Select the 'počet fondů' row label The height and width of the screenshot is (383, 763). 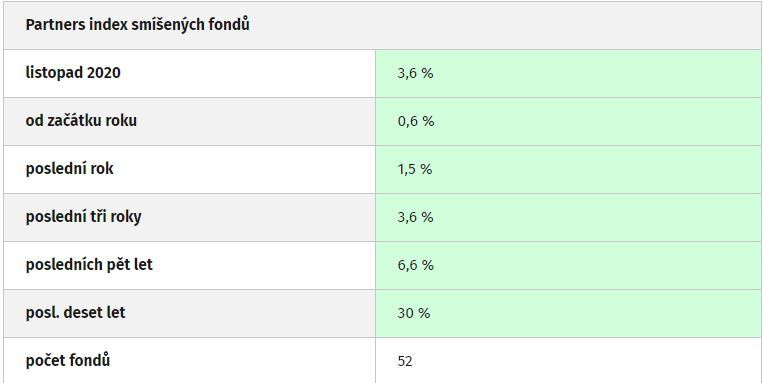pyautogui.click(x=68, y=361)
